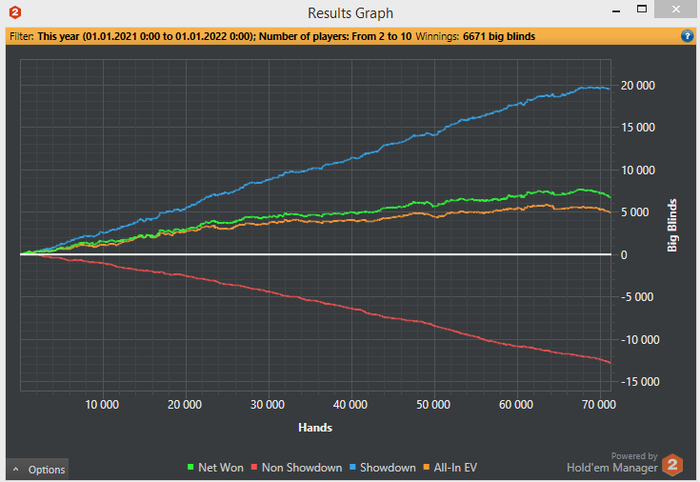
Task: Click the end of the green Net Won line
Action: click(610, 197)
